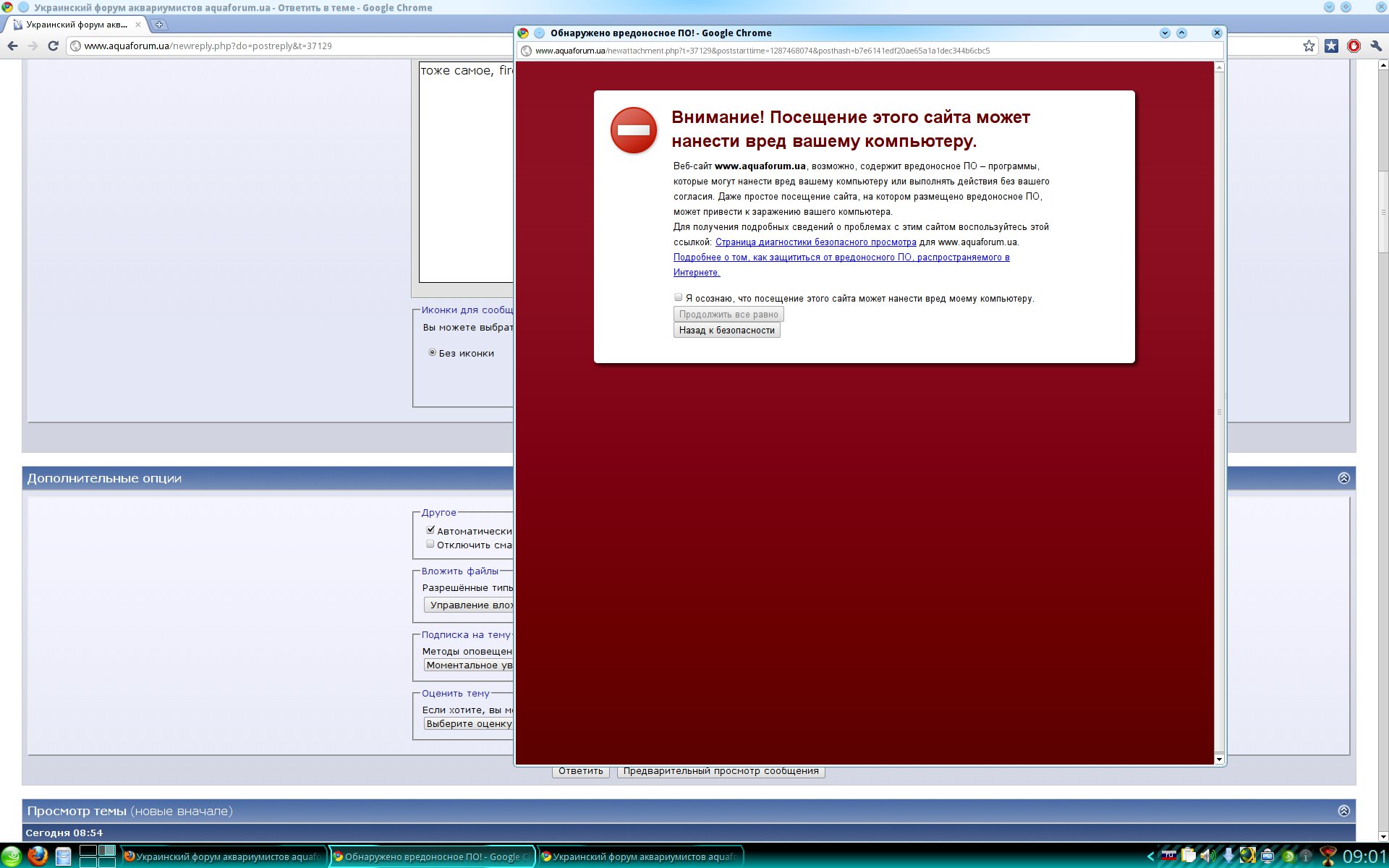Viewport: 1389px width, 868px height.
Task: Open the openSUSE launcher menu
Action: pos(12,856)
